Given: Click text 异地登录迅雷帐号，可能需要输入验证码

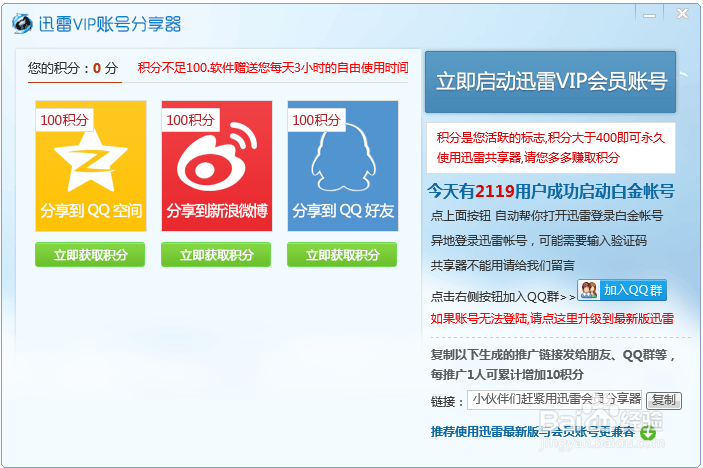Looking at the screenshot, I should pyautogui.click(x=538, y=241).
